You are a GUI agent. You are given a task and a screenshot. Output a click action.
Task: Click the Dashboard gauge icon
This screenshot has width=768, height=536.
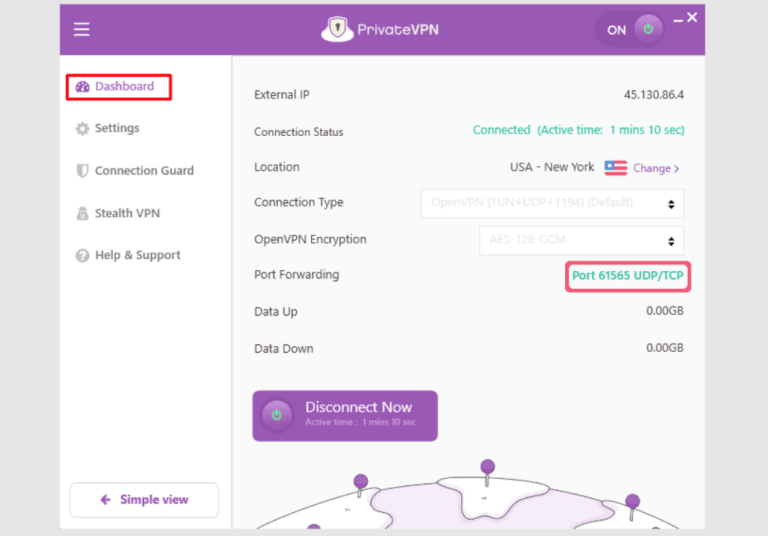[82, 87]
